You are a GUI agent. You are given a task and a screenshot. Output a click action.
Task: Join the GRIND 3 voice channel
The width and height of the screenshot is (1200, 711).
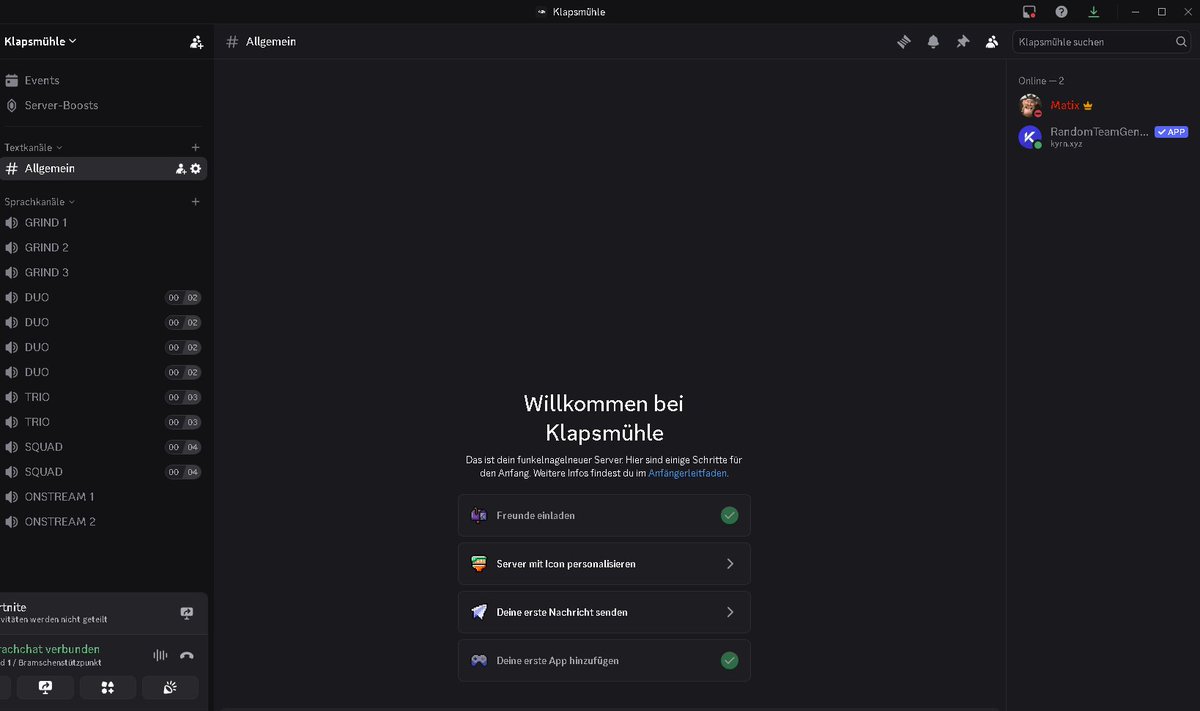tap(104, 272)
